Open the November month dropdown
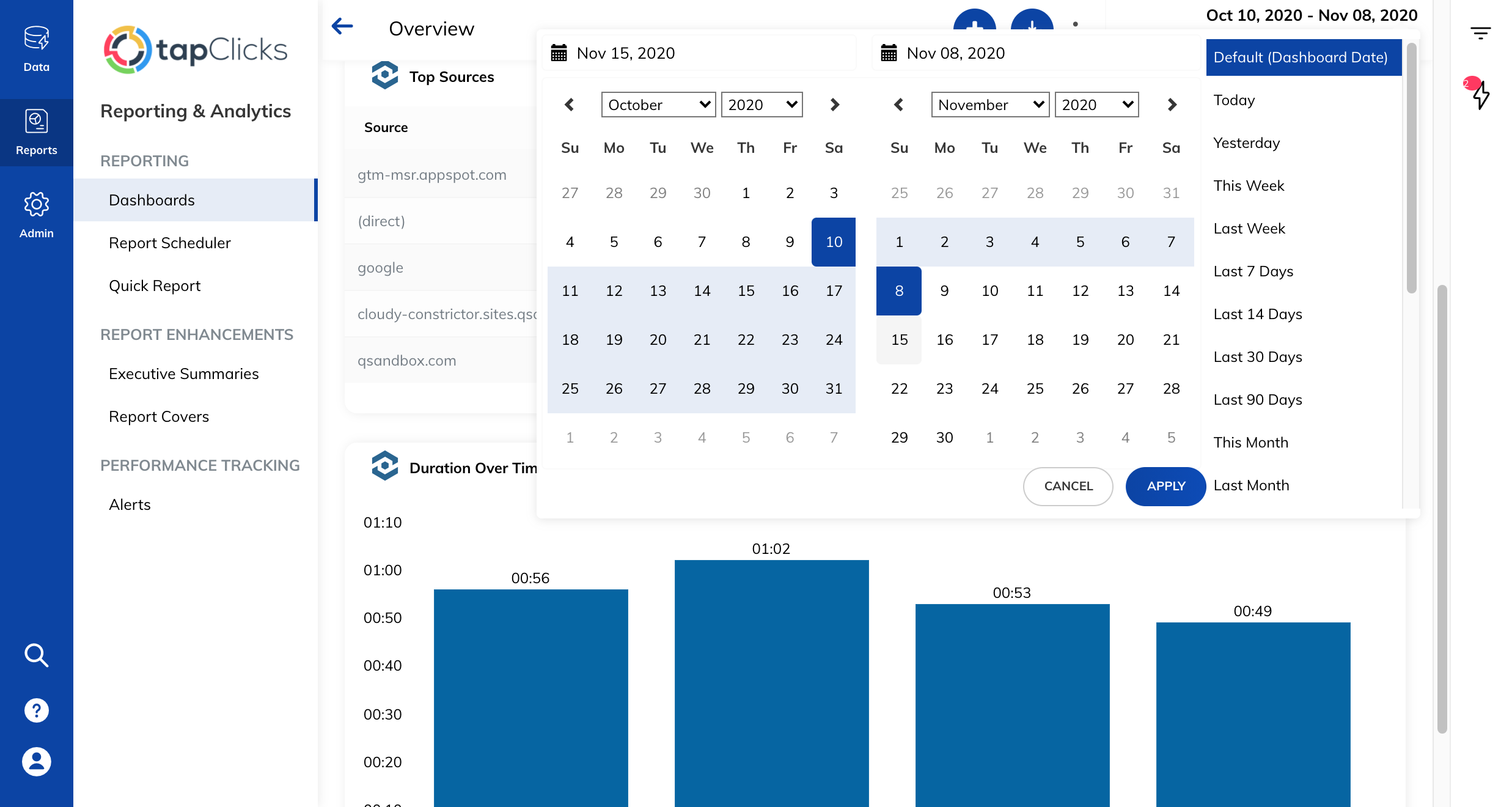Viewport: 1512px width, 807px height. (990, 105)
